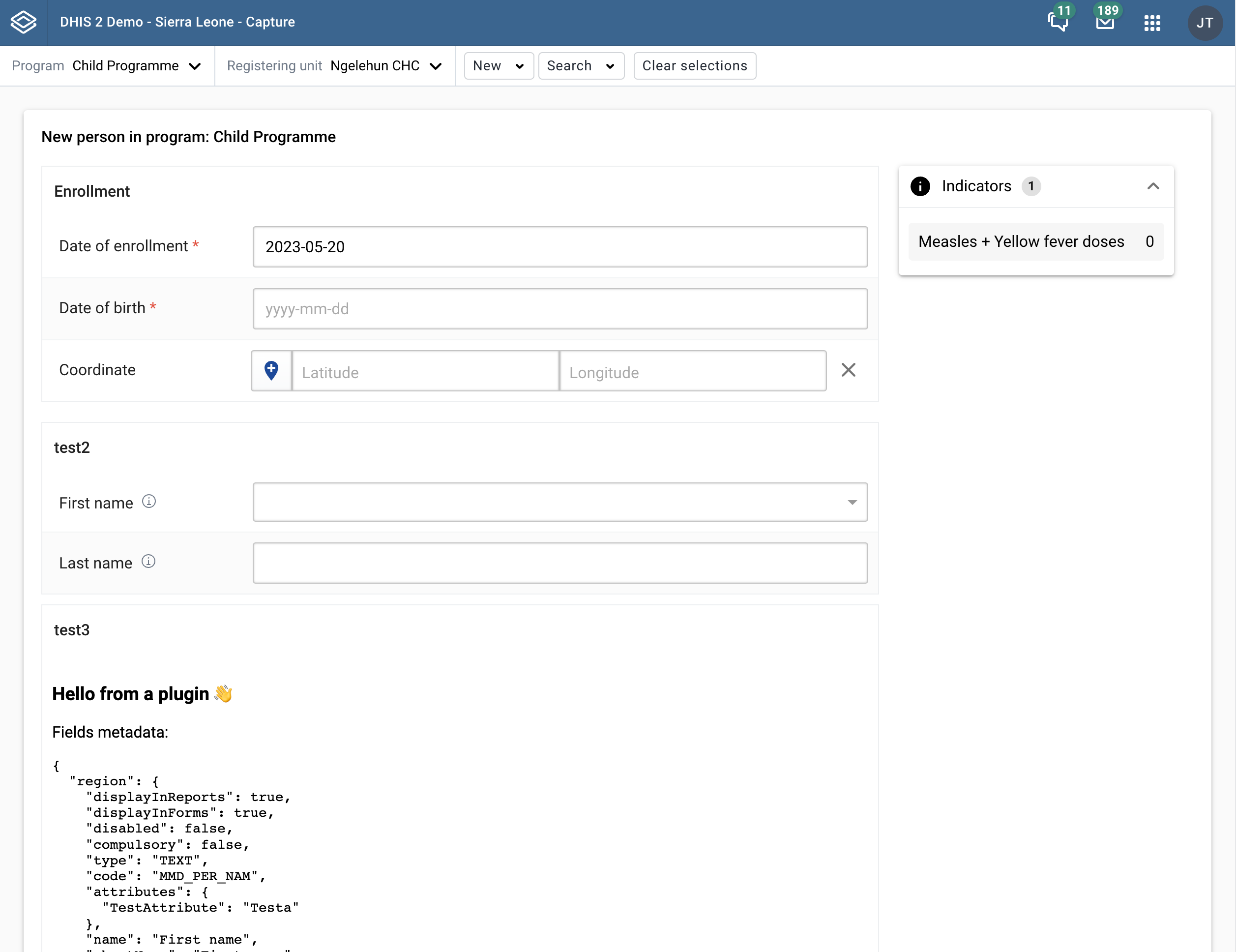Click the DHIS2 logo icon
This screenshot has height=952, width=1236.
tap(23, 22)
